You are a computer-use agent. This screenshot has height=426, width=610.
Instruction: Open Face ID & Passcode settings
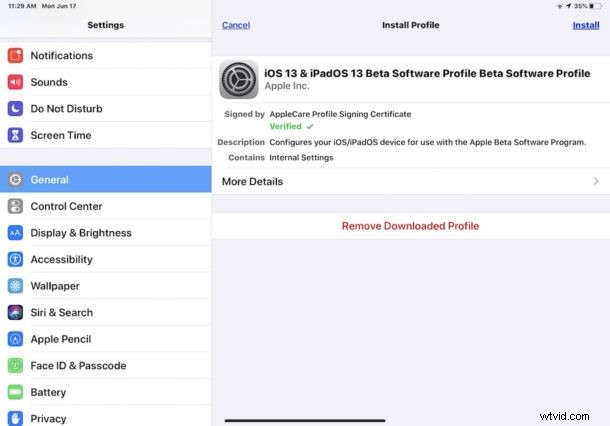pos(106,365)
